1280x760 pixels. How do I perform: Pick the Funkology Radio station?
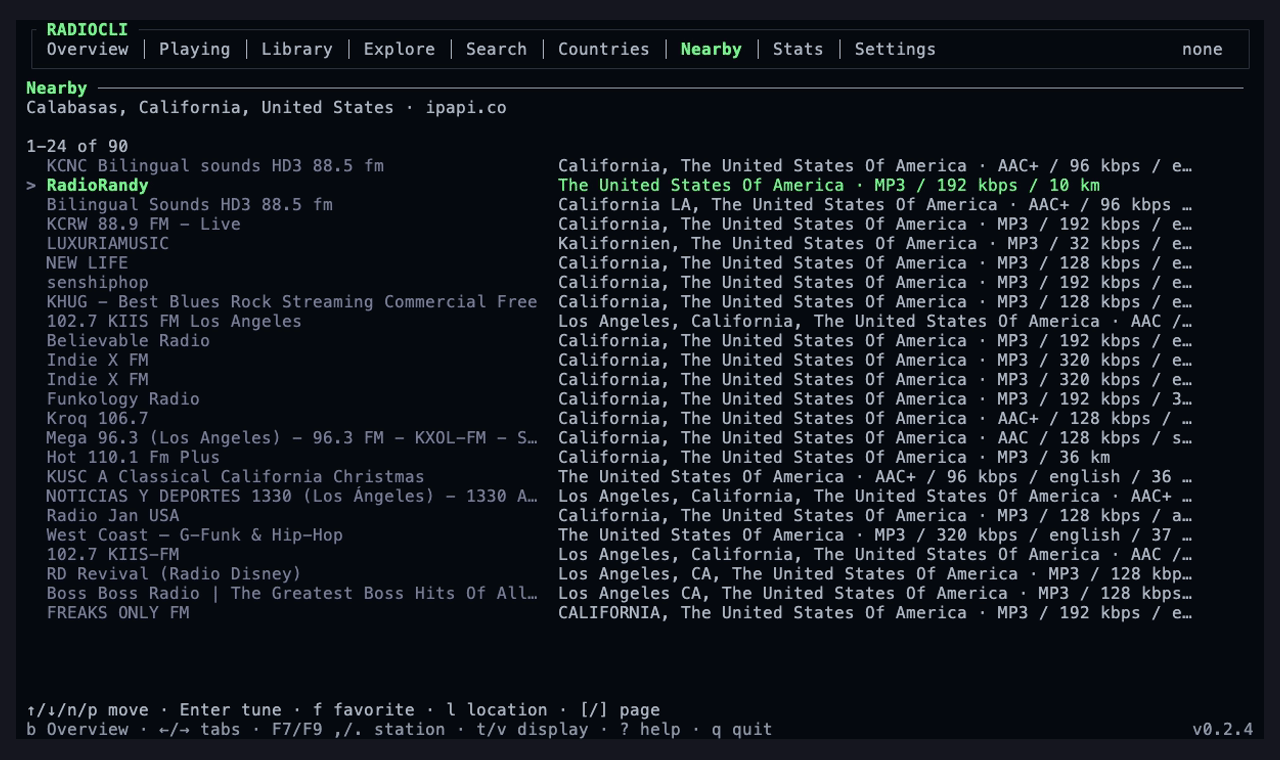tap(619, 399)
